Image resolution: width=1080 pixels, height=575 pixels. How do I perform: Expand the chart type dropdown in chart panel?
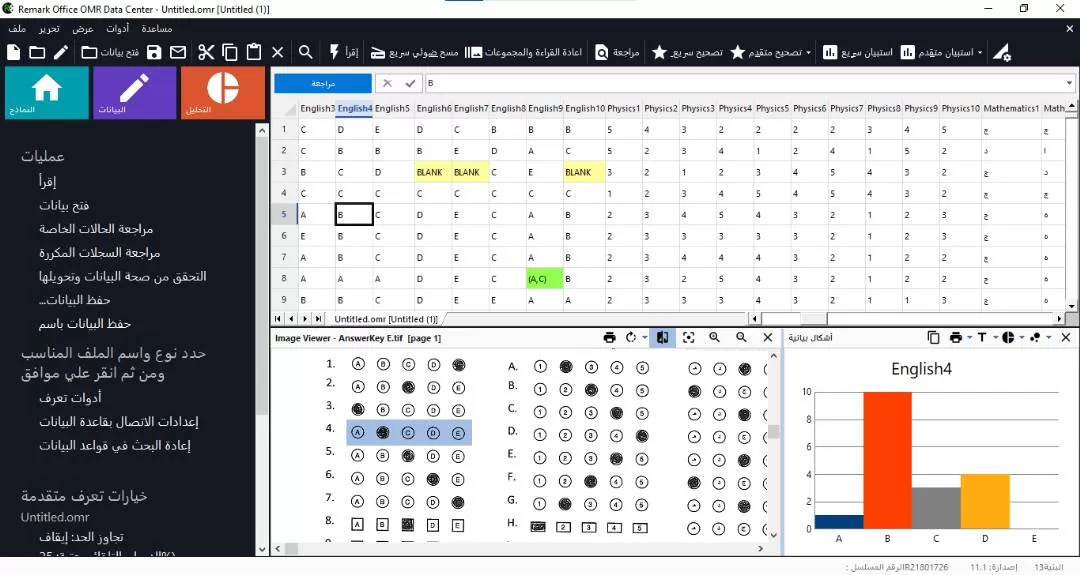1021,338
